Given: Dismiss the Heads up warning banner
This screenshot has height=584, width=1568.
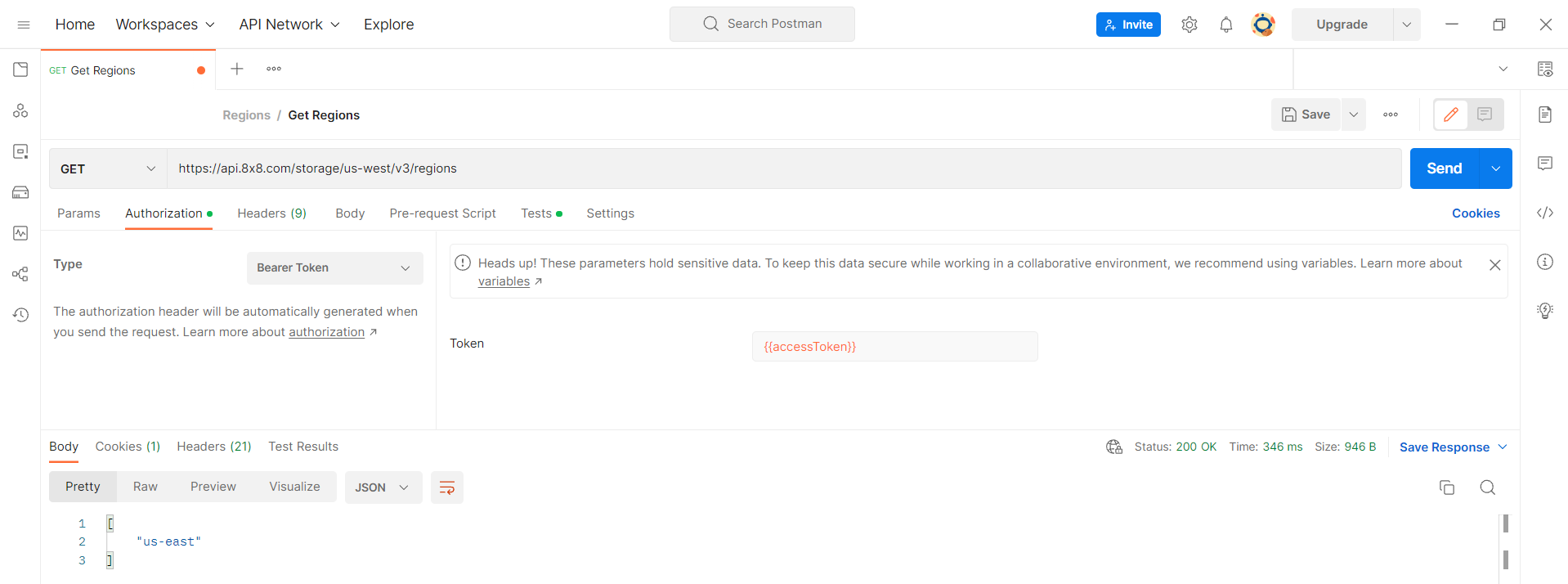Looking at the screenshot, I should click(1494, 265).
